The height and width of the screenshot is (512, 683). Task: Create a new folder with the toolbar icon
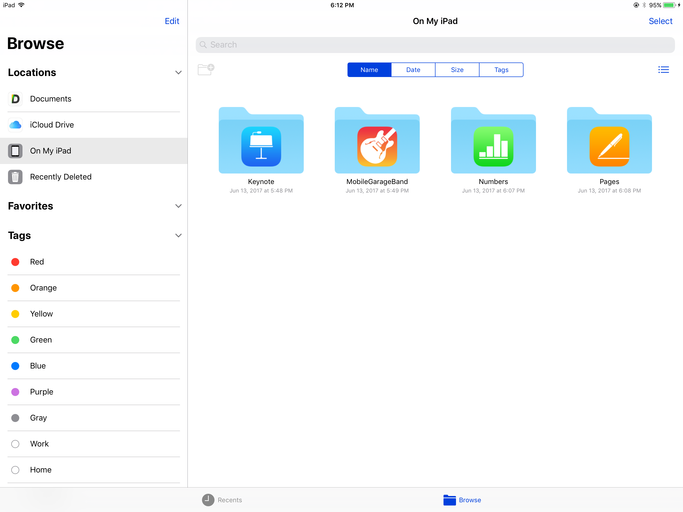206,69
